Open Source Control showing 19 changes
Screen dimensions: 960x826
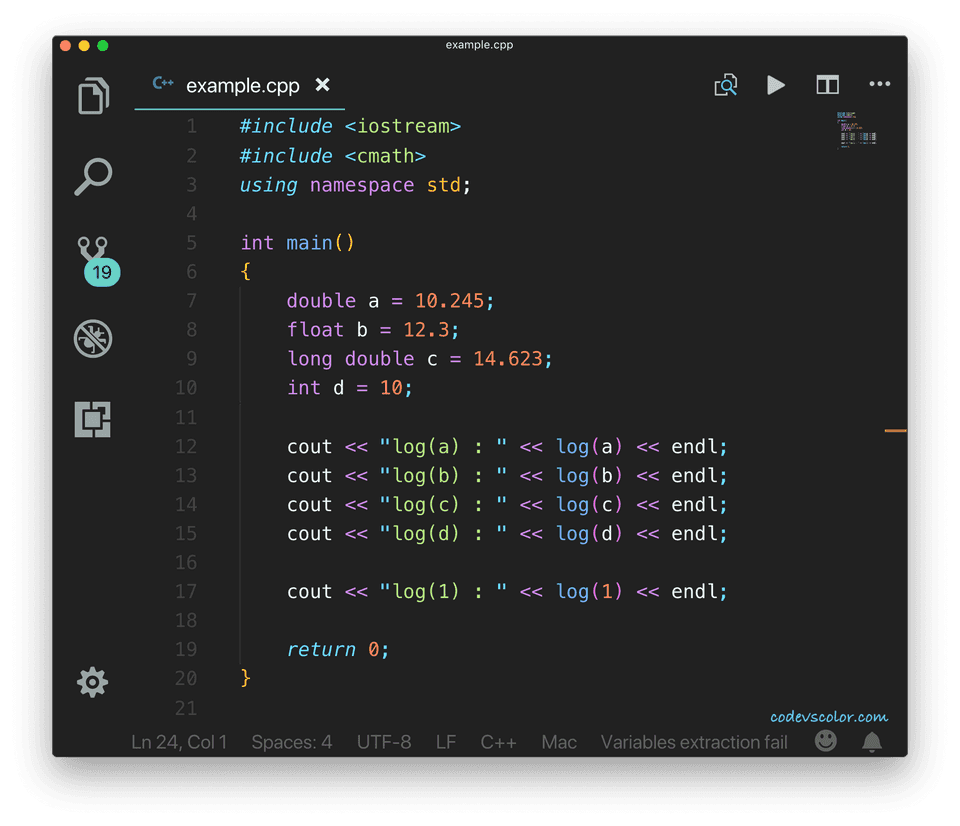click(92, 255)
